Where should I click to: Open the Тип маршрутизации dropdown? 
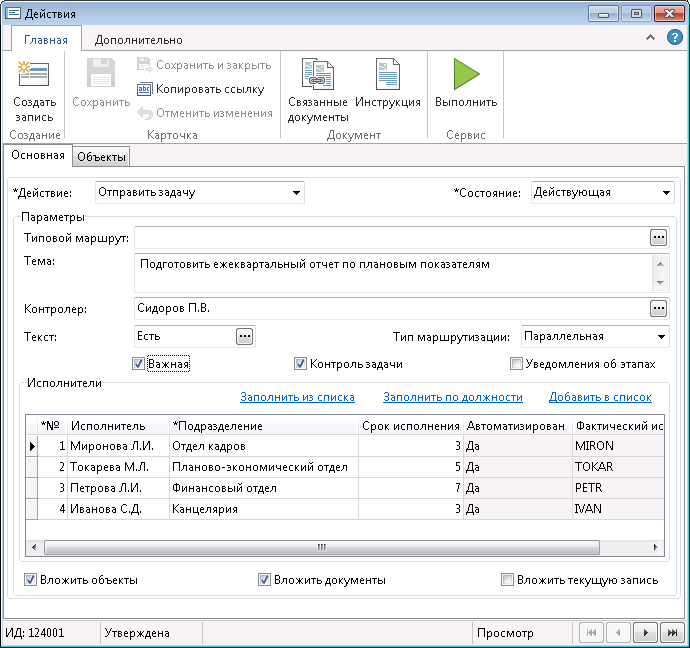tap(661, 337)
